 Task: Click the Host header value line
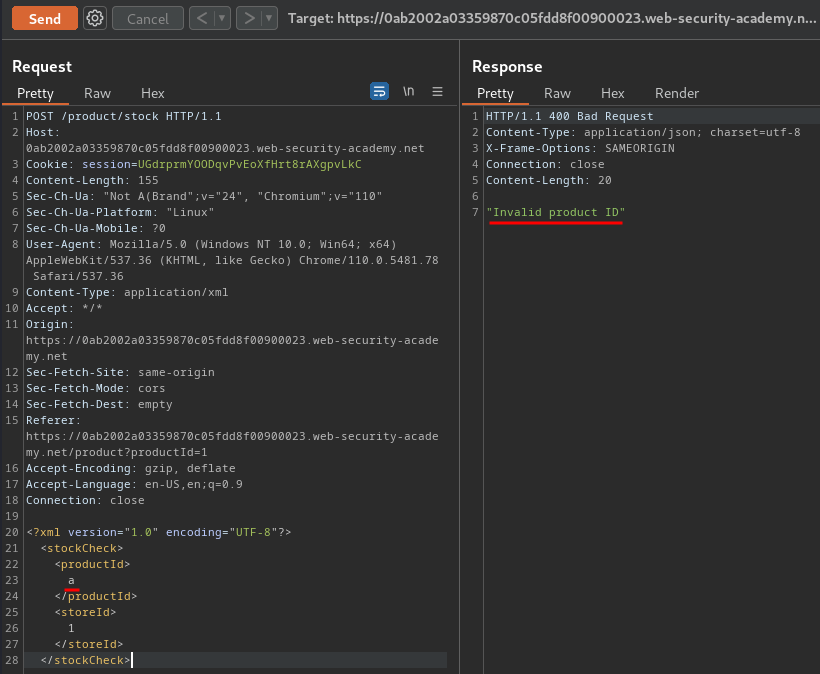pyautogui.click(x=225, y=148)
